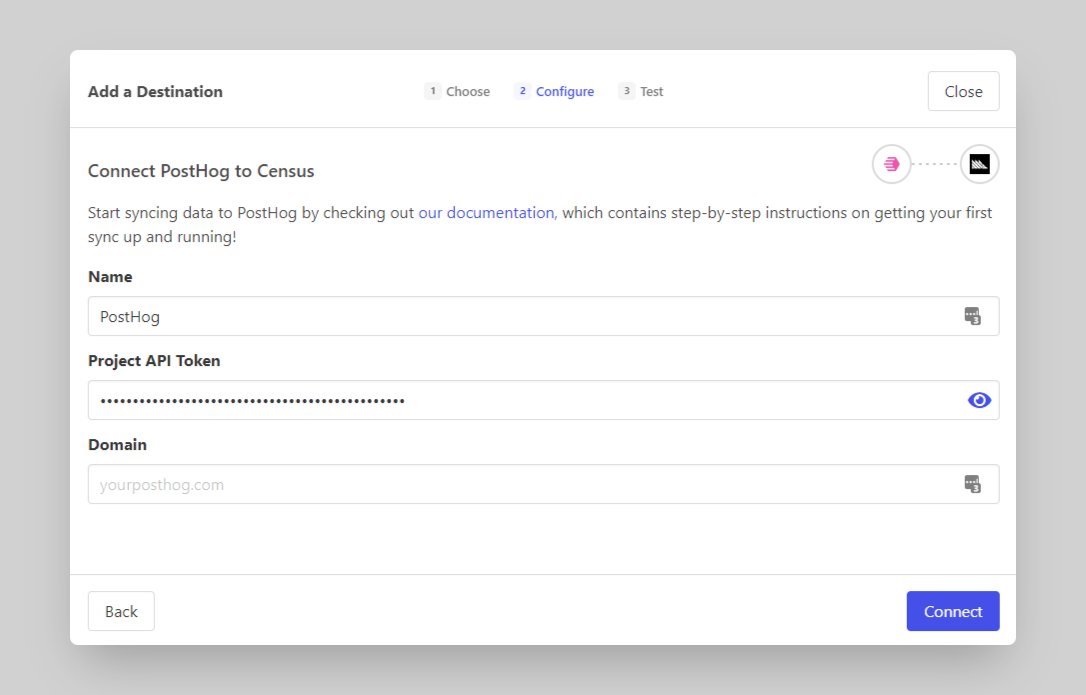
Task: Click the black PostHog logo icon
Action: pos(979,164)
